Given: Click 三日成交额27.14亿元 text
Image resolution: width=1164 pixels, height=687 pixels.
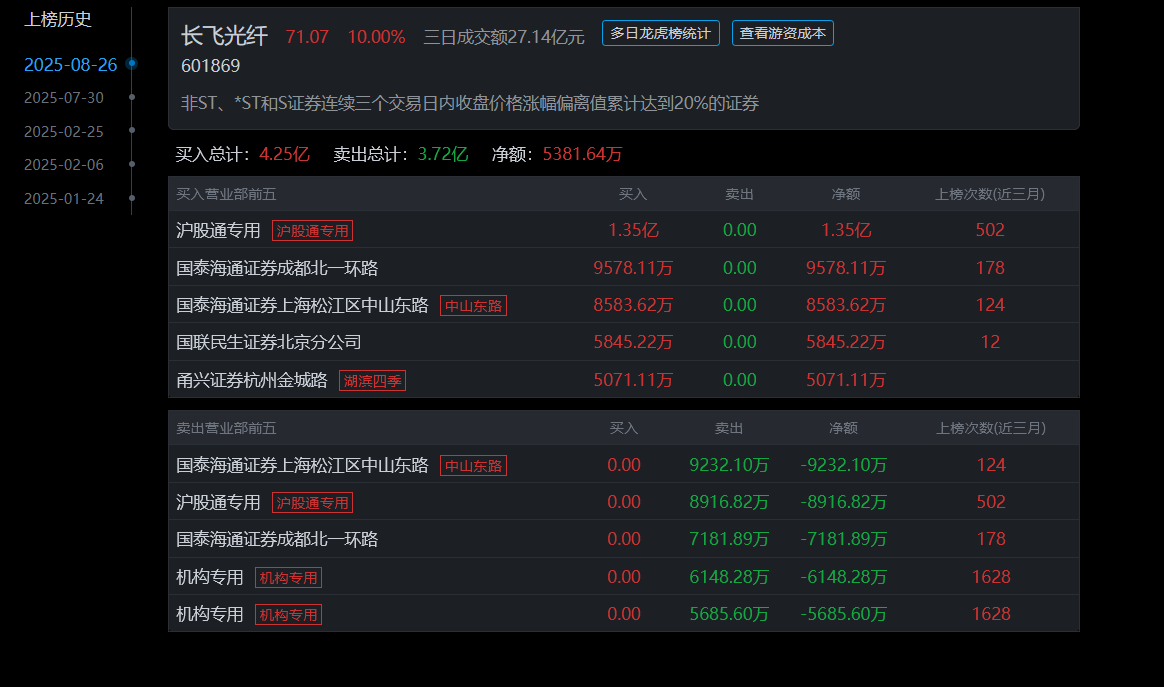Looking at the screenshot, I should (x=504, y=37).
